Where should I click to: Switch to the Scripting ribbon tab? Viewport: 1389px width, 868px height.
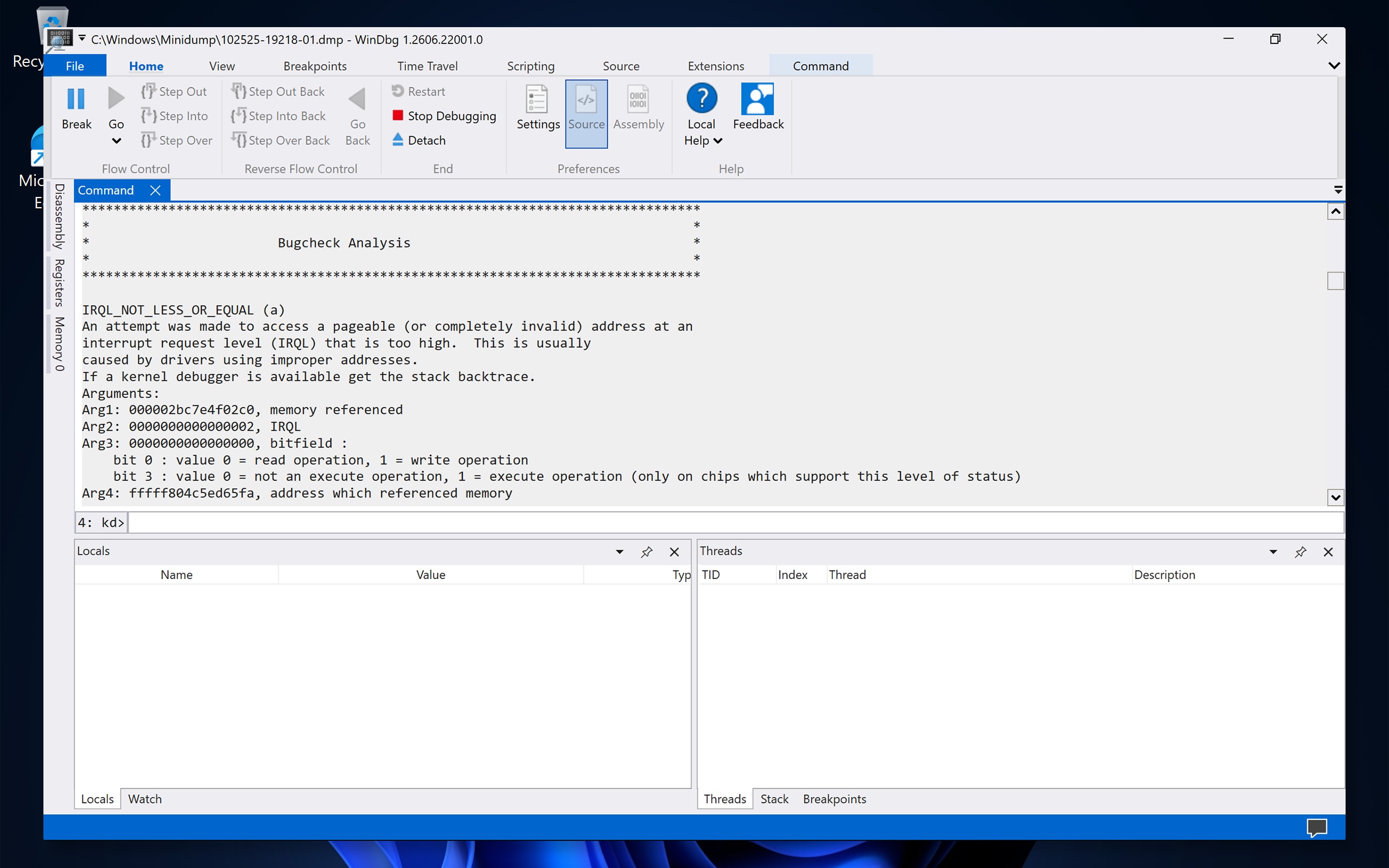click(x=531, y=66)
